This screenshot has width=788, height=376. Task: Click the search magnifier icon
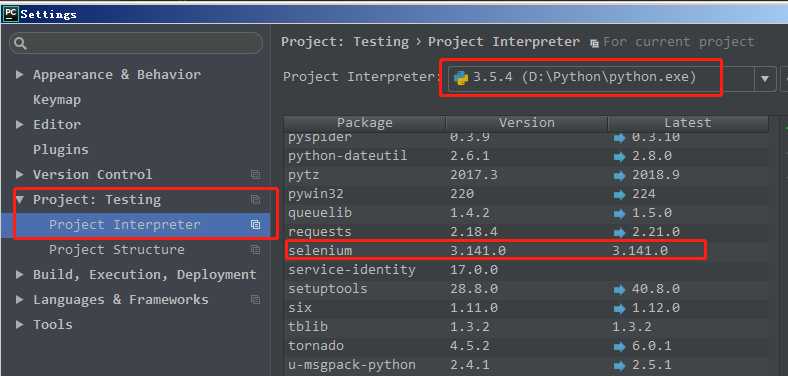click(x=20, y=44)
